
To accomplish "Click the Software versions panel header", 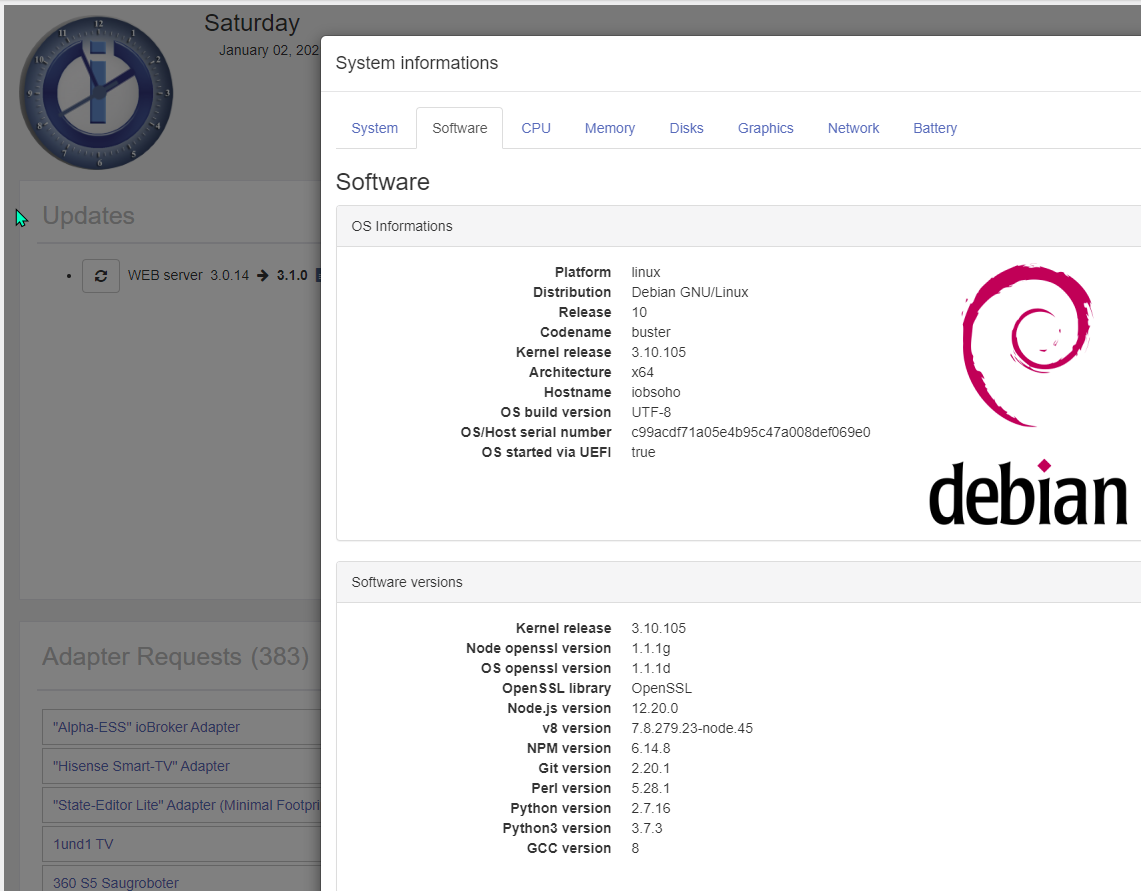I will click(x=739, y=582).
